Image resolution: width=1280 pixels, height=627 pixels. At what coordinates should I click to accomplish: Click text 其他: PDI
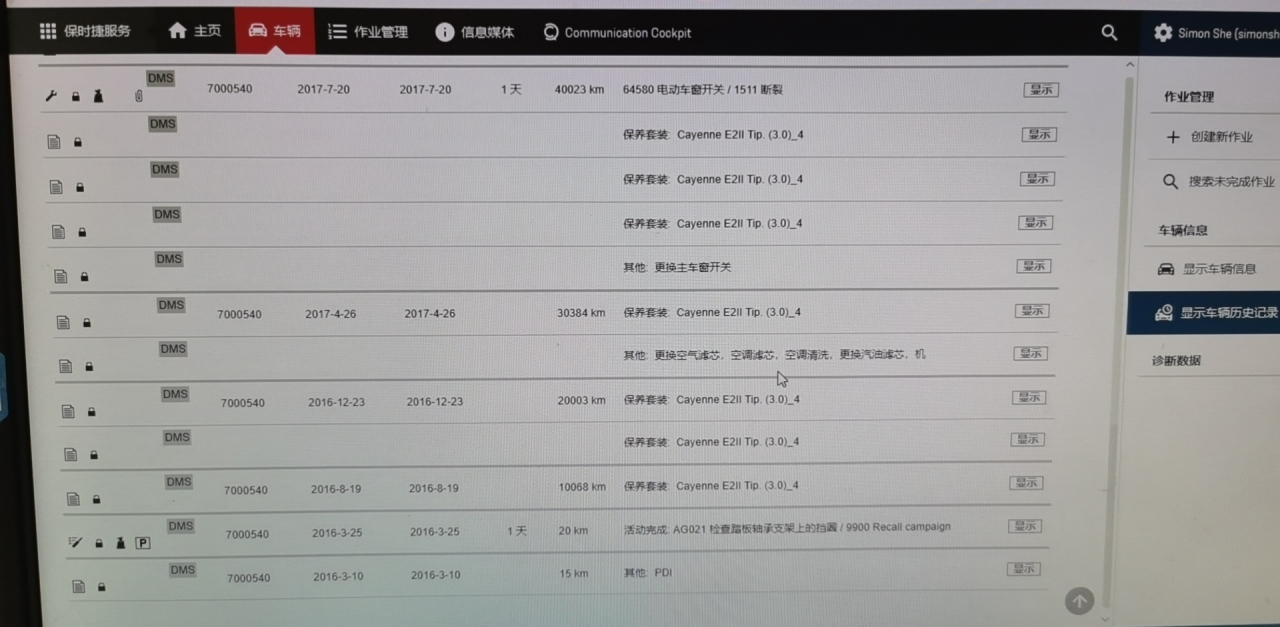(x=648, y=573)
